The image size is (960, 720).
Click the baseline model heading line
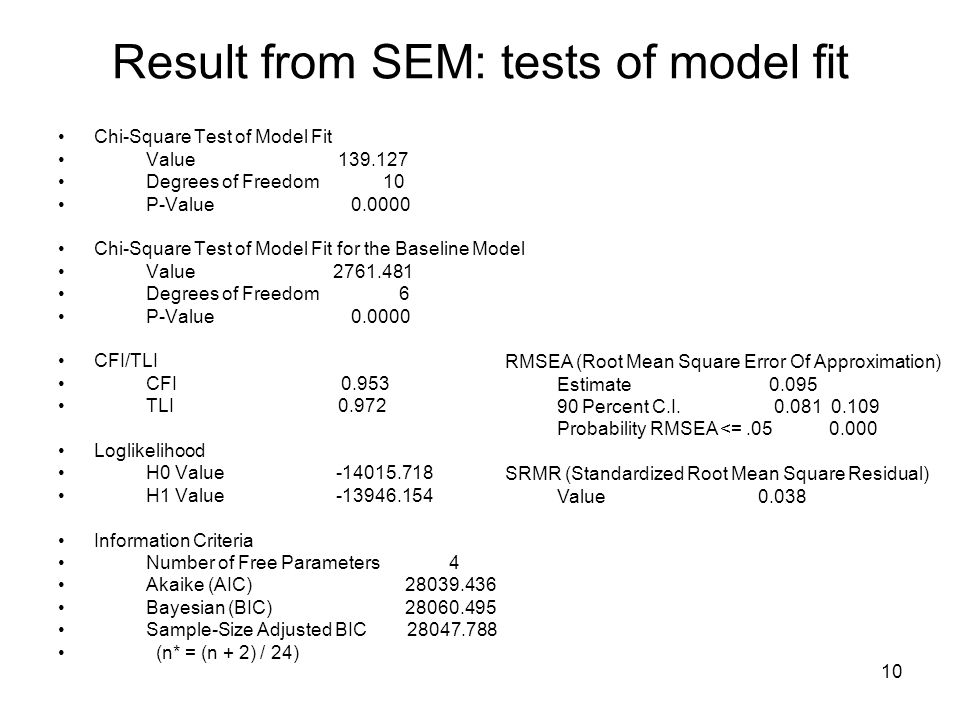pos(309,249)
